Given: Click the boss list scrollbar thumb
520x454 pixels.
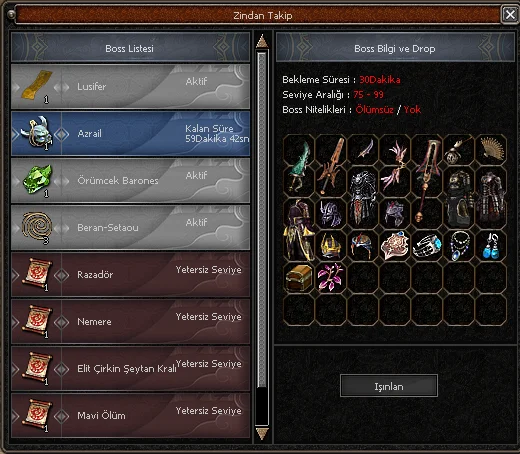Looking at the screenshot, I should [x=262, y=219].
